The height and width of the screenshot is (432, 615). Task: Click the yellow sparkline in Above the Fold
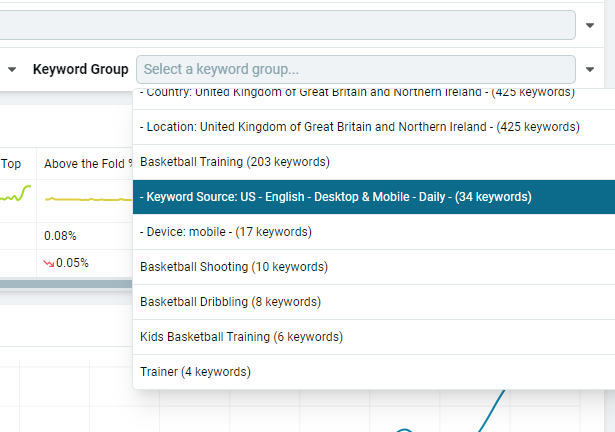pos(89,199)
